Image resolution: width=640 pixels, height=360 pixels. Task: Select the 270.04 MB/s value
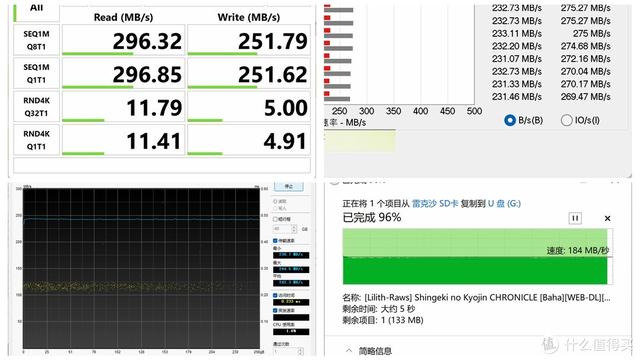(586, 71)
